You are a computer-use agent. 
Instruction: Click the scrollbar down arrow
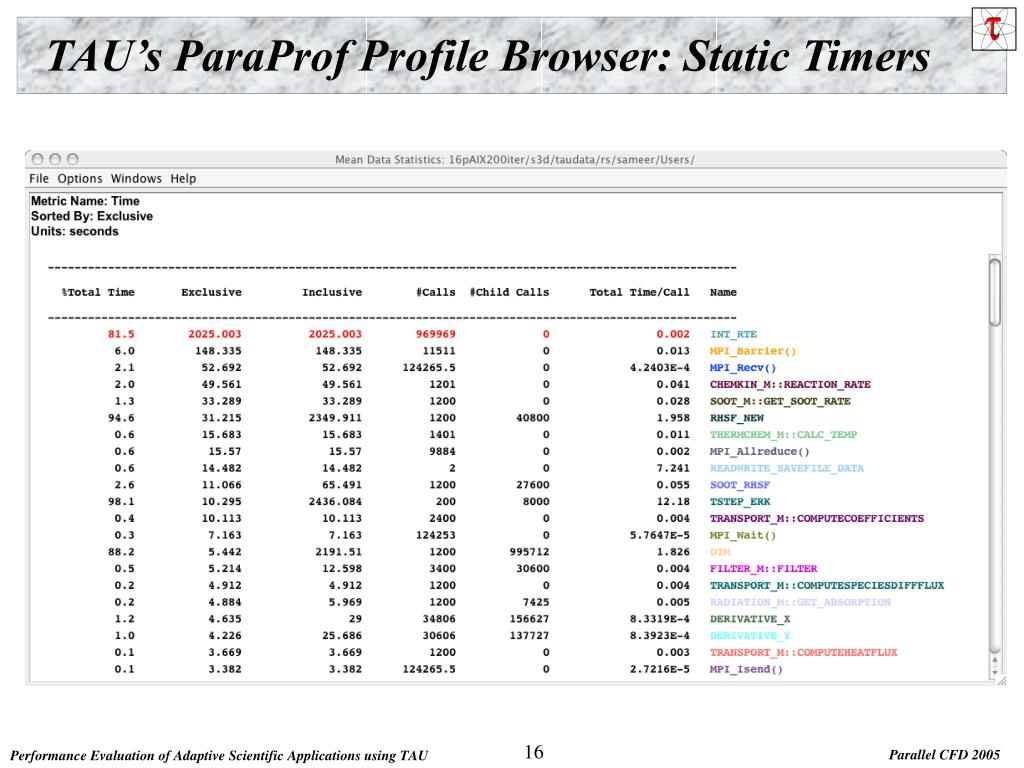point(995,671)
